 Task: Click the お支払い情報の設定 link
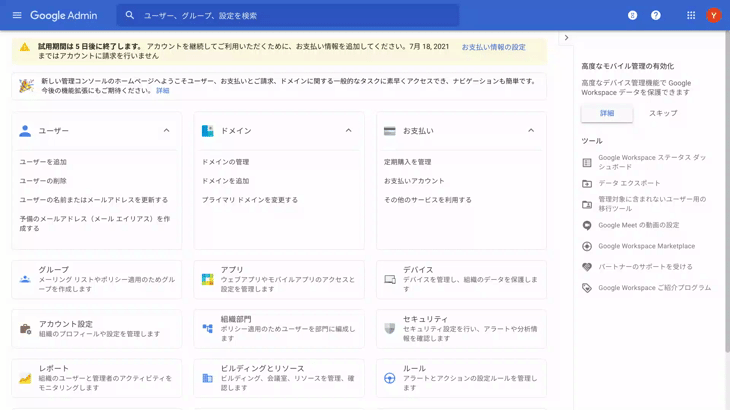point(493,47)
